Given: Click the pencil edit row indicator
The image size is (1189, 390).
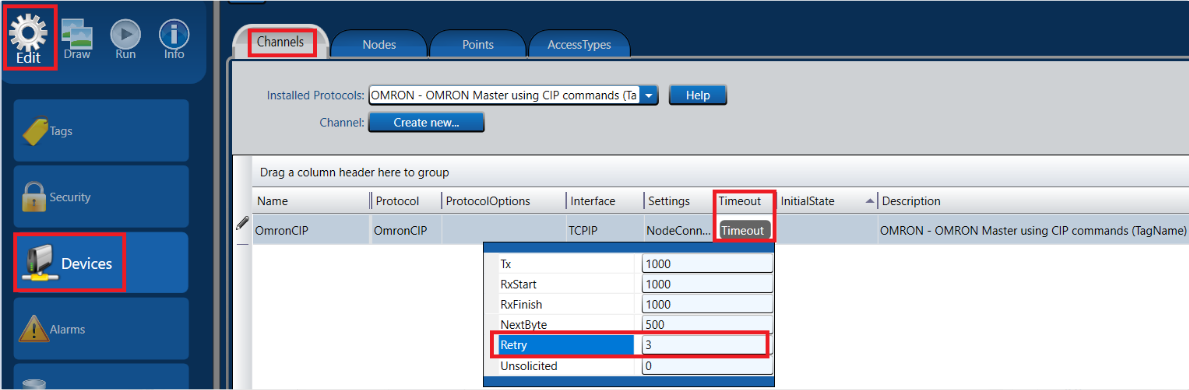Looking at the screenshot, I should click(243, 223).
